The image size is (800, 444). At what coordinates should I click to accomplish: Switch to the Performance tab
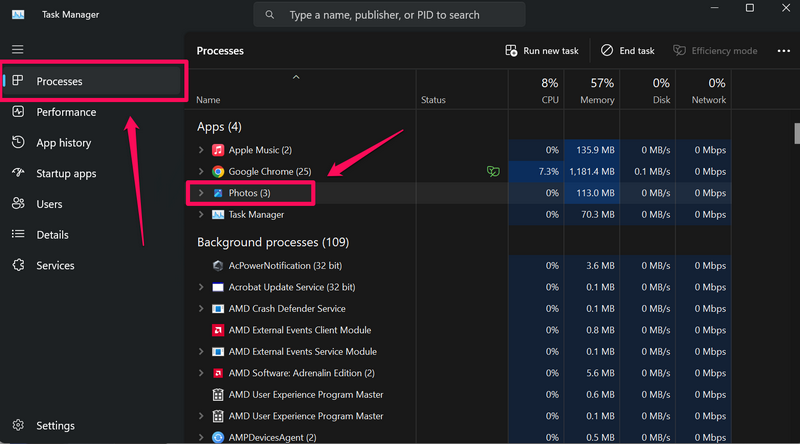tap(66, 112)
